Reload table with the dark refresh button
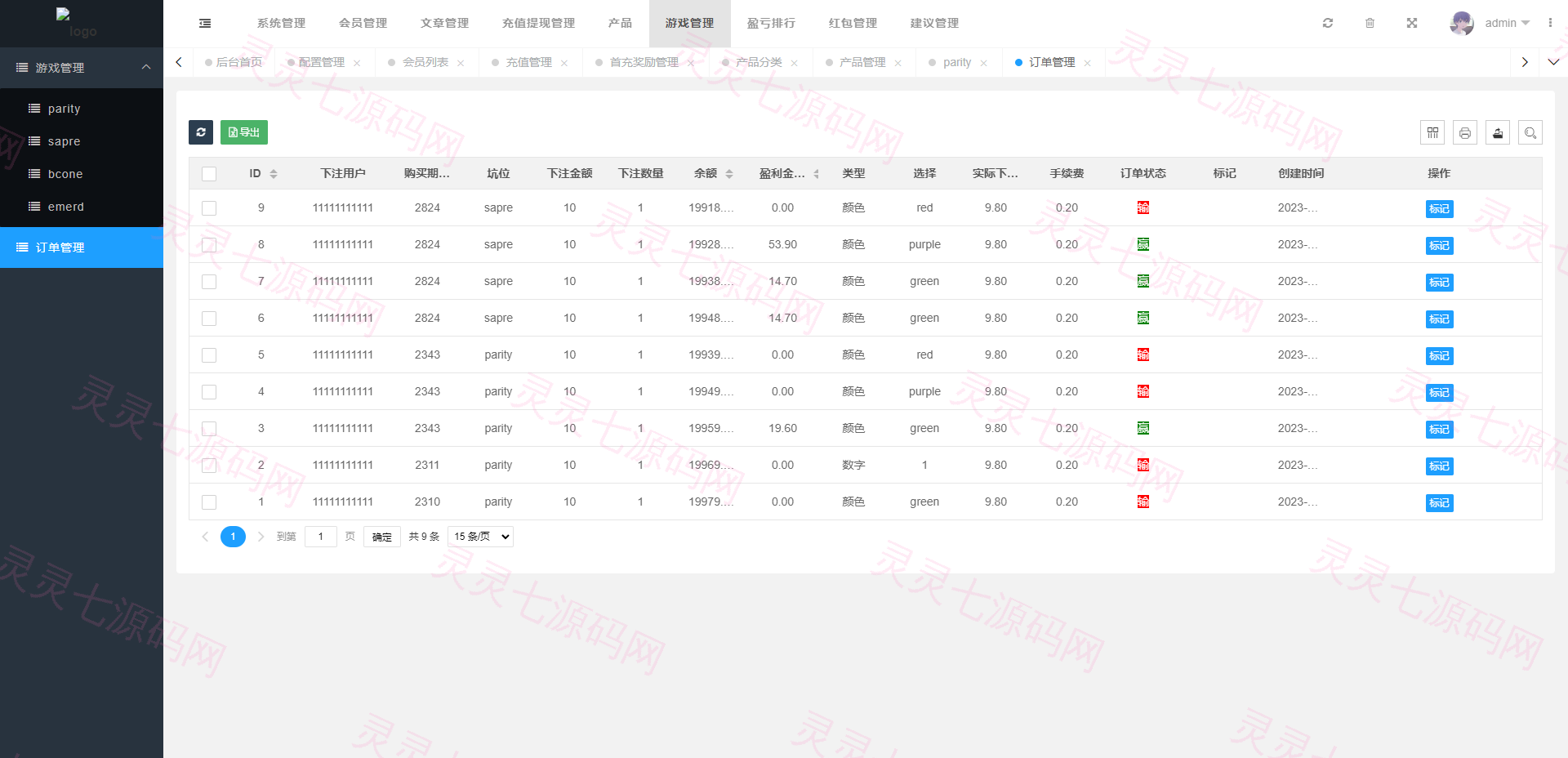The width and height of the screenshot is (1568, 758). pos(201,132)
